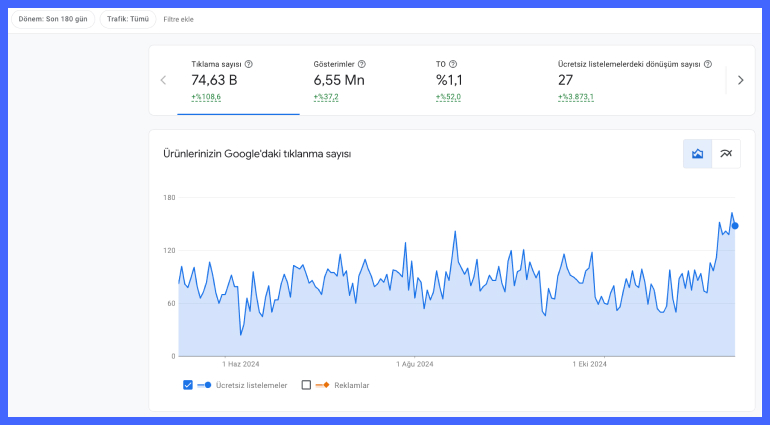Screen dimensions: 770x425
Task: Open help icon next to Tıklama sayısı
Action: (x=248, y=64)
